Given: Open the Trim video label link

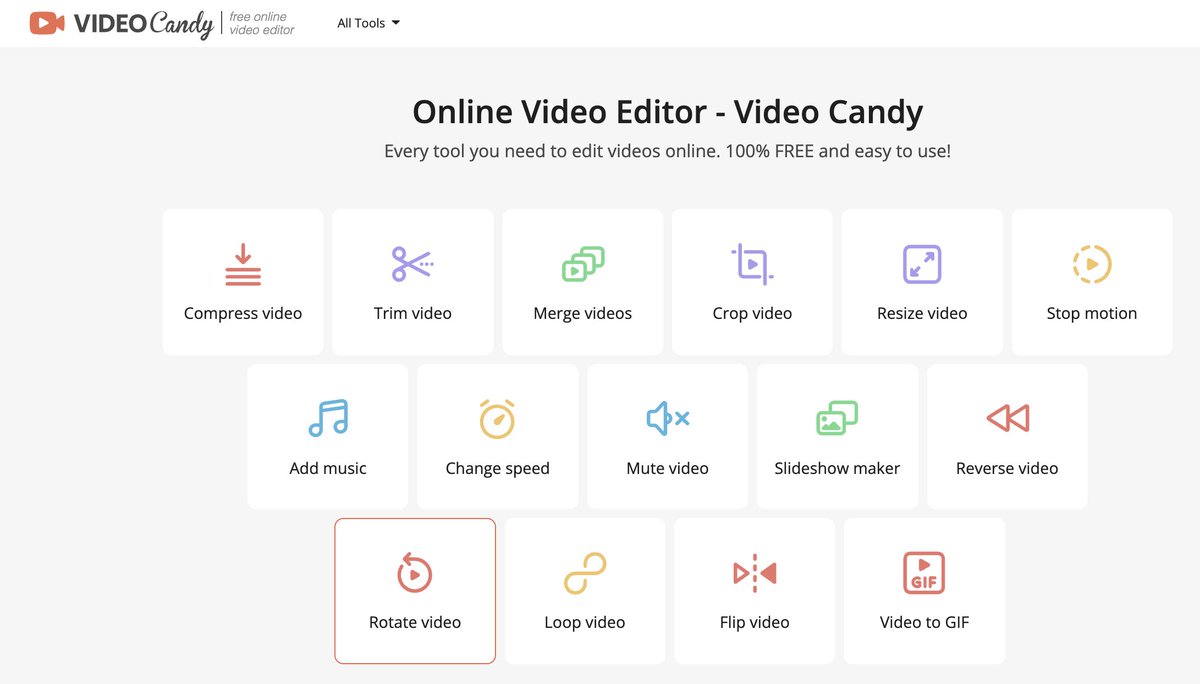Looking at the screenshot, I should tap(412, 313).
